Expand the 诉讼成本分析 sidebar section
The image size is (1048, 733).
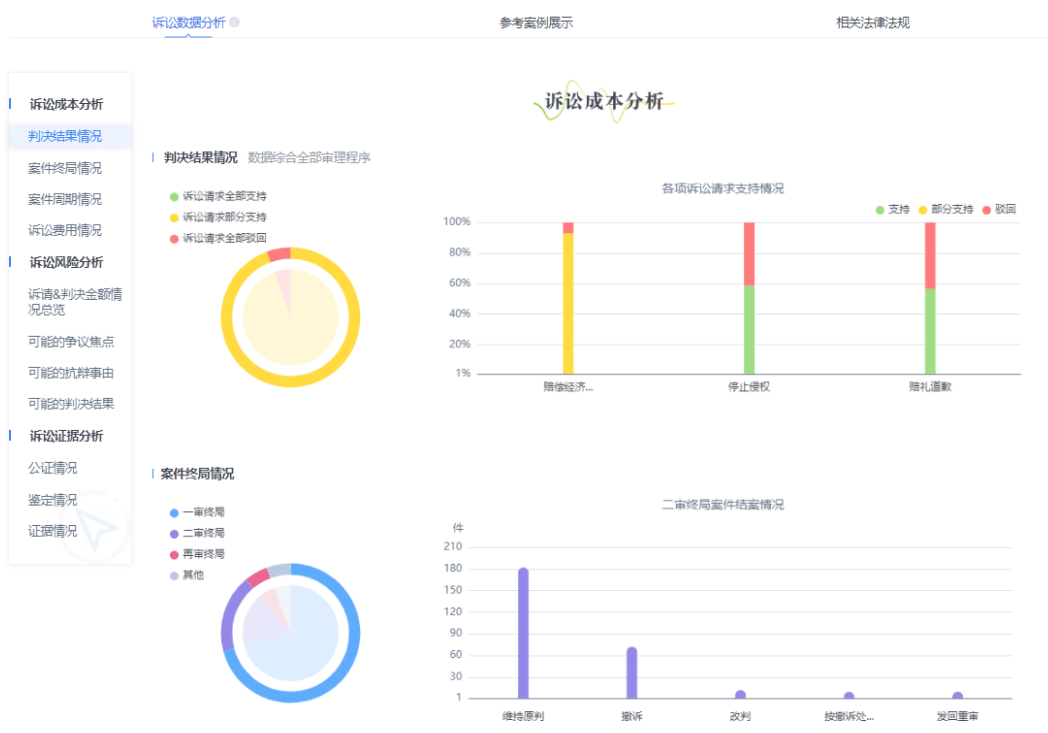pyautogui.click(x=66, y=104)
